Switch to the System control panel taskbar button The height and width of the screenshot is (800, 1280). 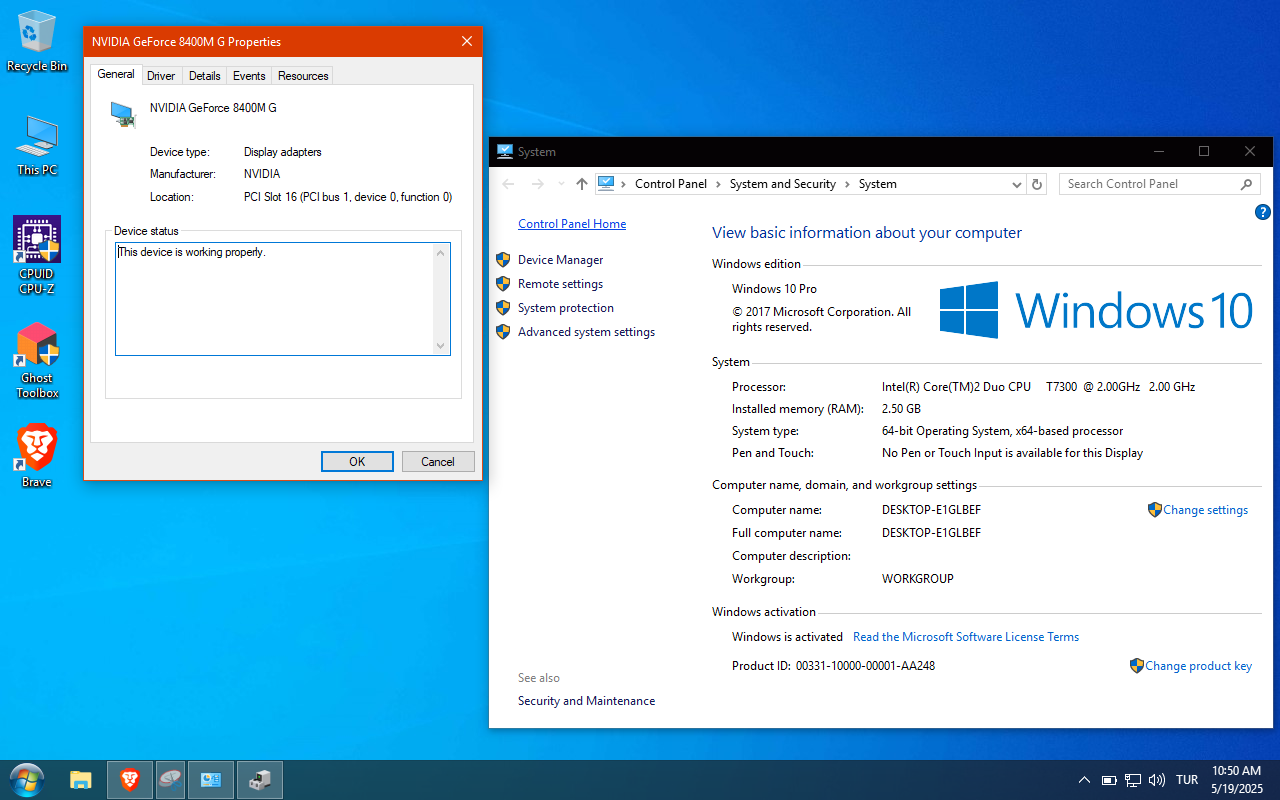pos(211,780)
